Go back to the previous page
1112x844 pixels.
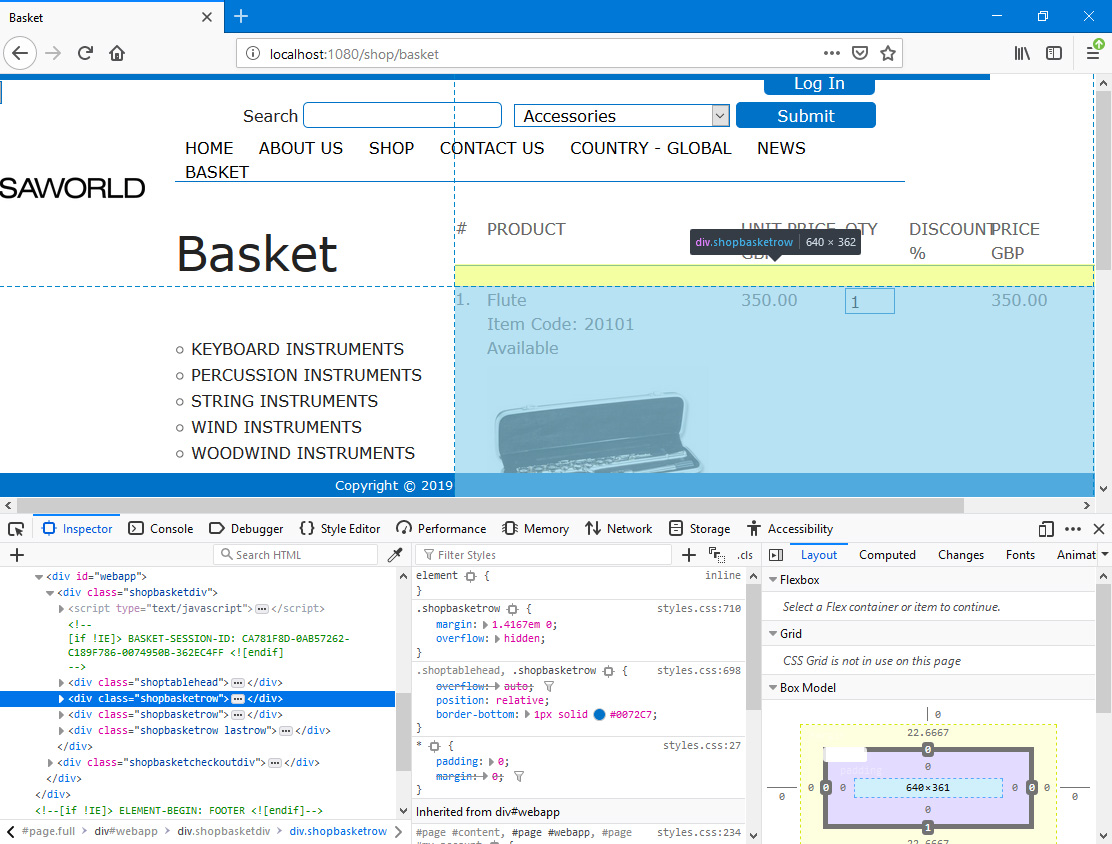coord(20,53)
